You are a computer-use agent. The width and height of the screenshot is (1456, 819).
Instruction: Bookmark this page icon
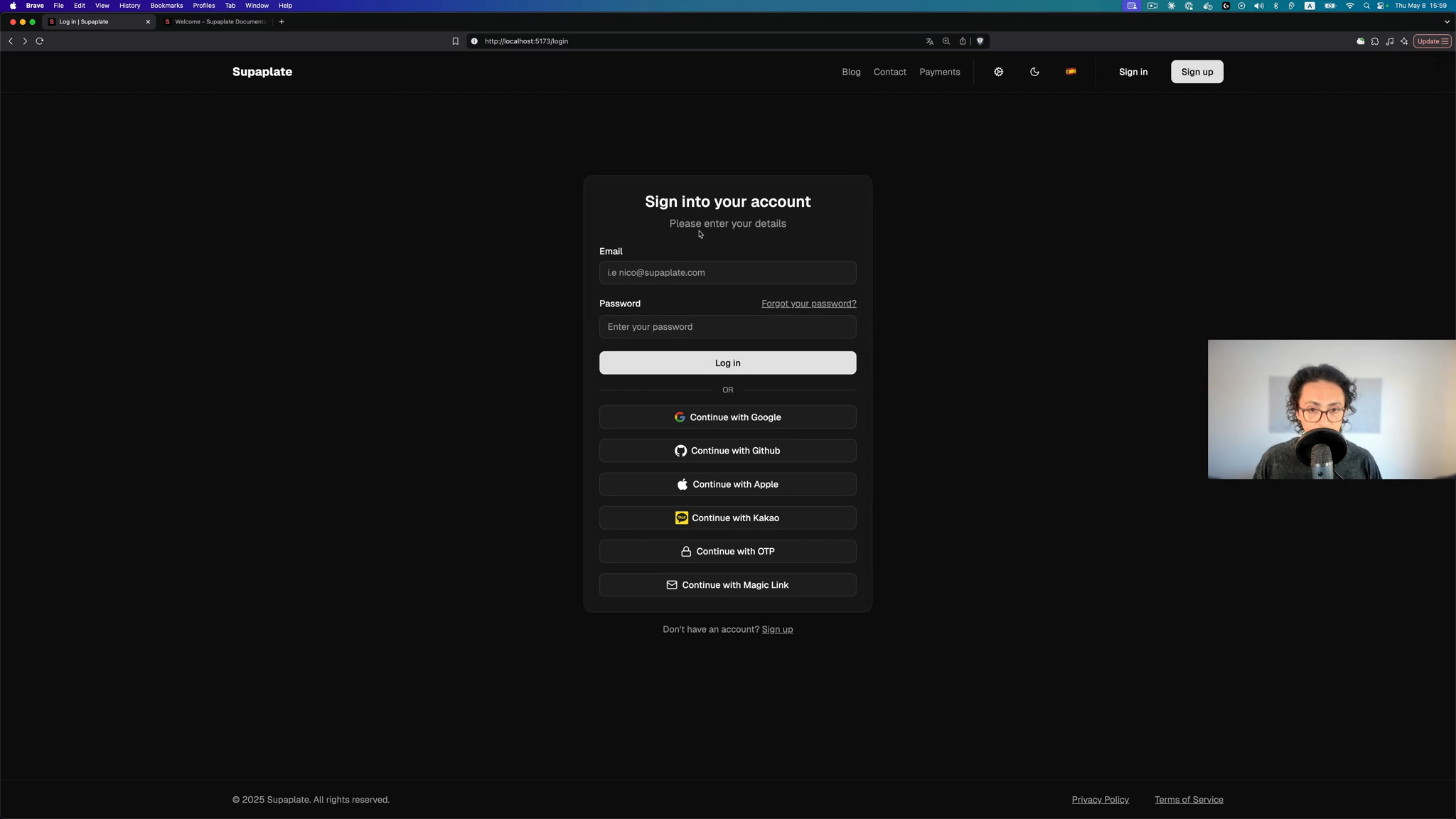click(x=455, y=41)
